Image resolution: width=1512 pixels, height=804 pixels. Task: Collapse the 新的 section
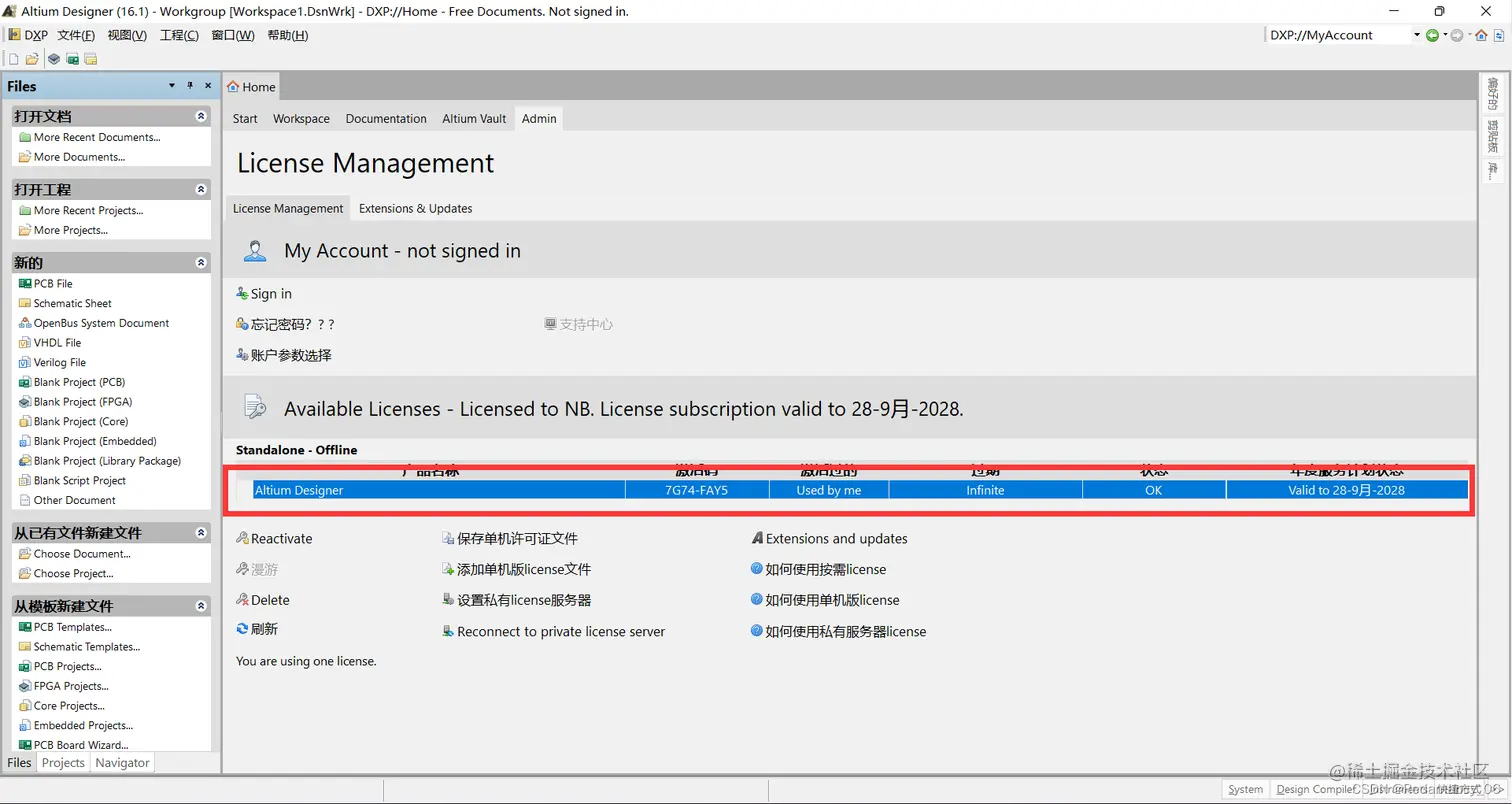(x=201, y=263)
